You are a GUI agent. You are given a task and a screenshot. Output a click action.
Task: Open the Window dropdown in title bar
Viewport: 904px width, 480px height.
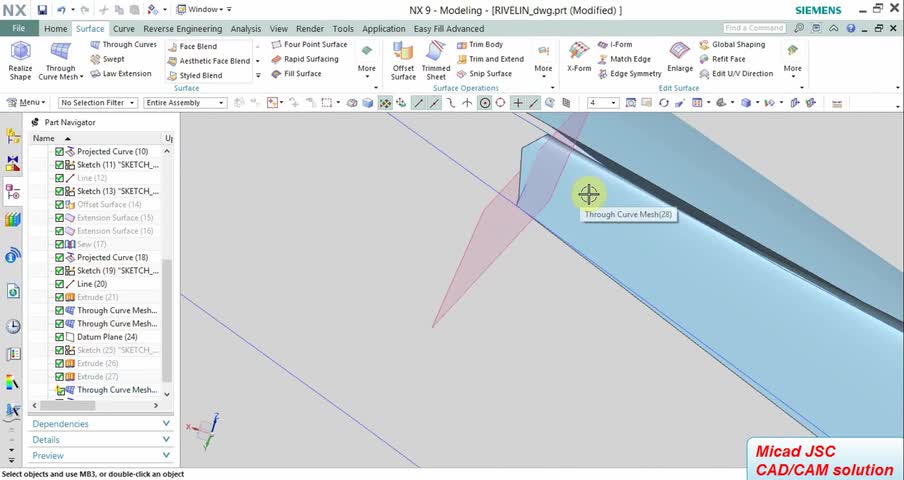pos(199,10)
